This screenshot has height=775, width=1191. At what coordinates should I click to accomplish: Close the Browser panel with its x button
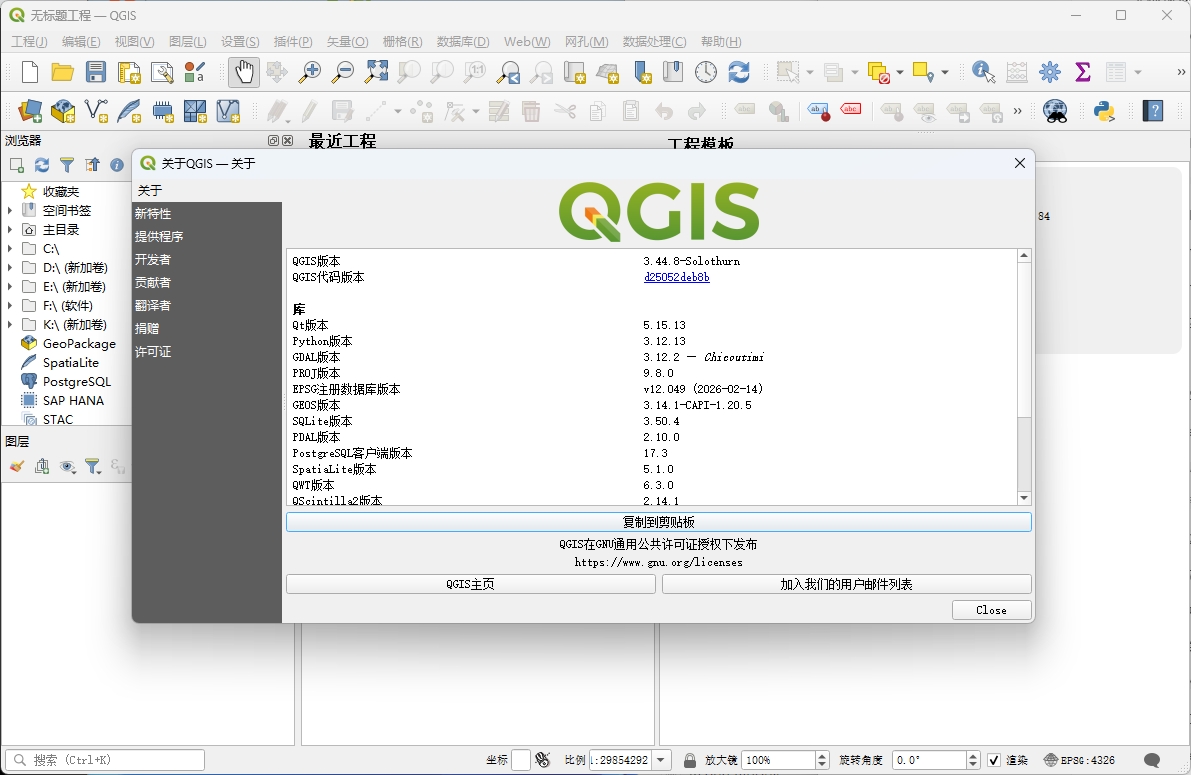pyautogui.click(x=287, y=141)
